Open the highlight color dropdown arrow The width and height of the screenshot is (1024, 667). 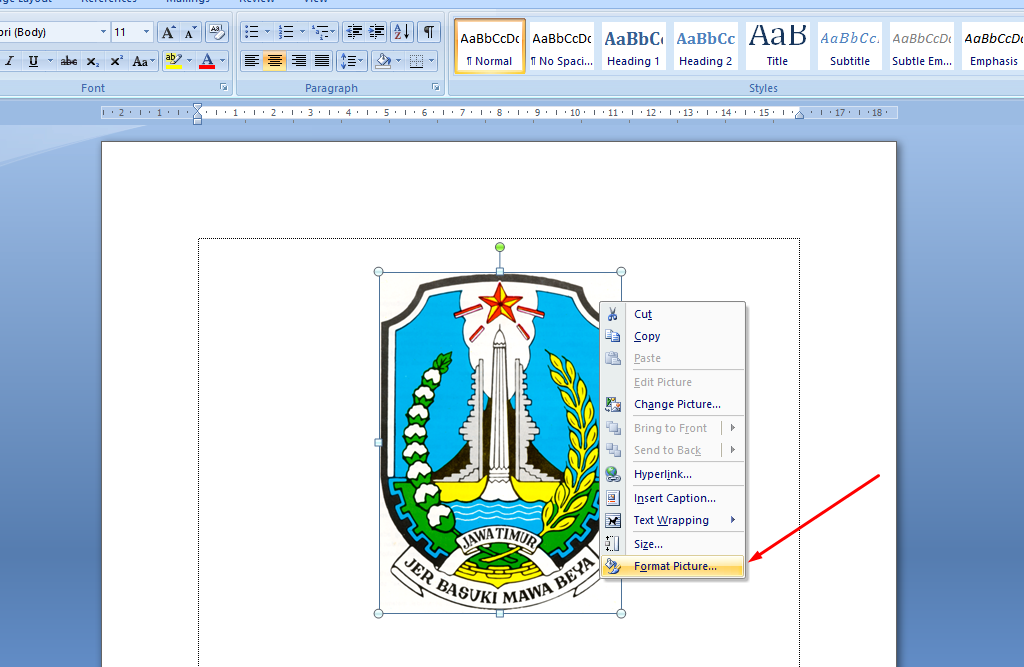click(x=189, y=61)
